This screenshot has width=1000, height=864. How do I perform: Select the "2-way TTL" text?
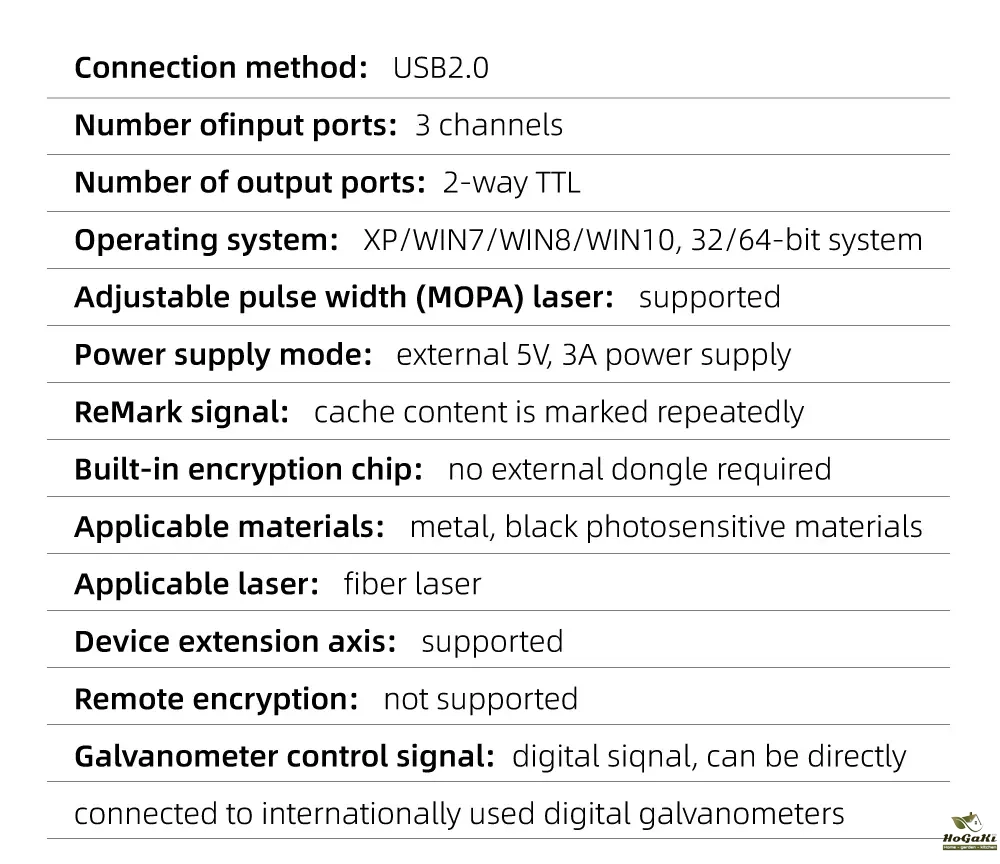[x=511, y=183]
